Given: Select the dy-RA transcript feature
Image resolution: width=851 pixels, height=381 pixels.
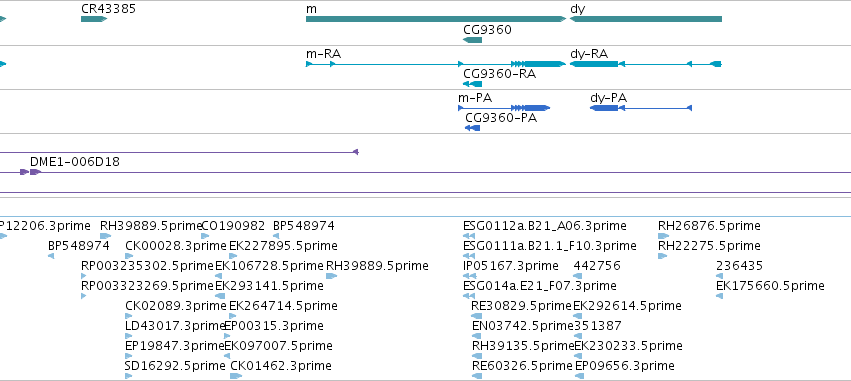Looking at the screenshot, I should tap(646, 64).
